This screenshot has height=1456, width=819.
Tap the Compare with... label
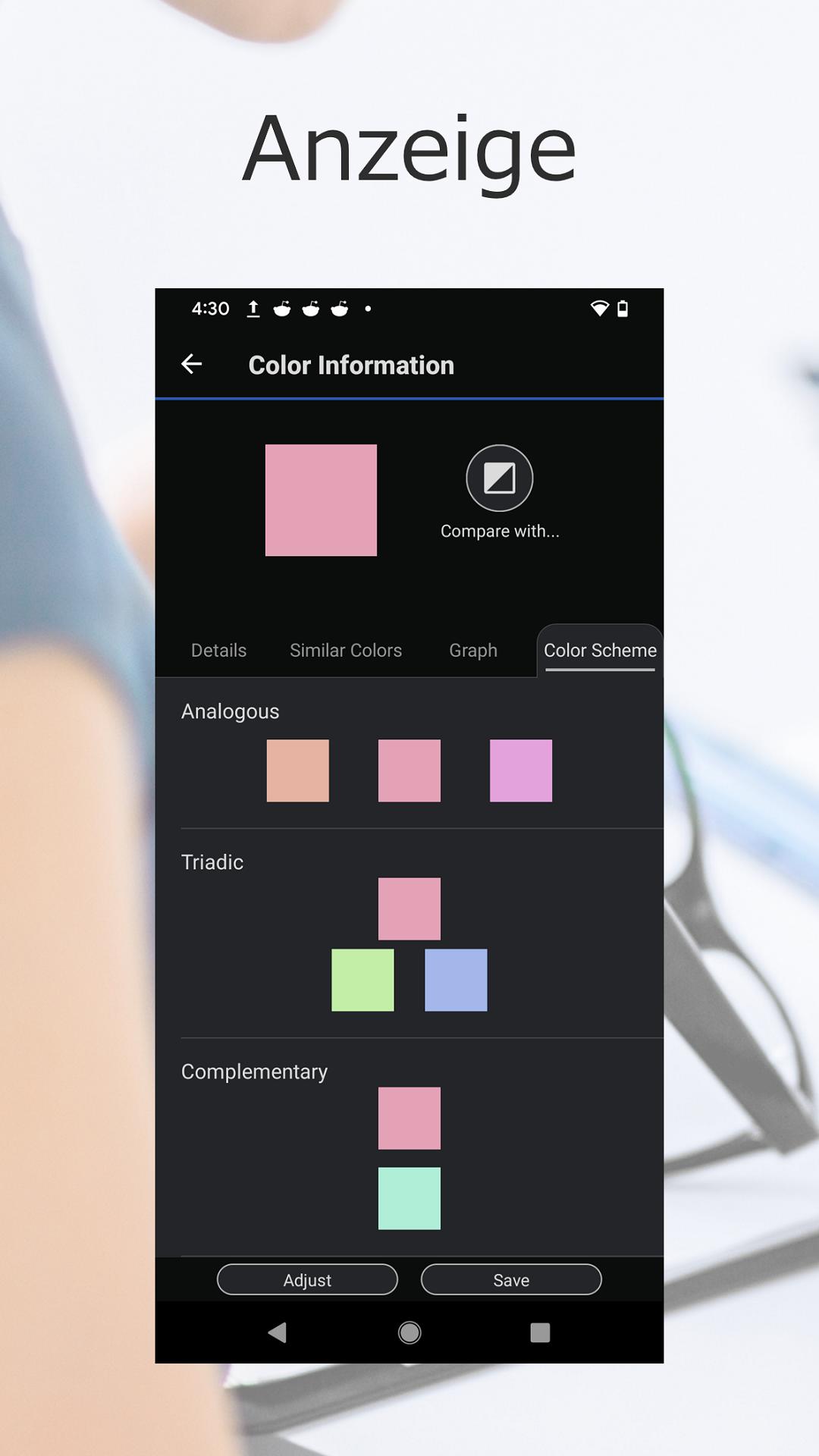coord(500,531)
